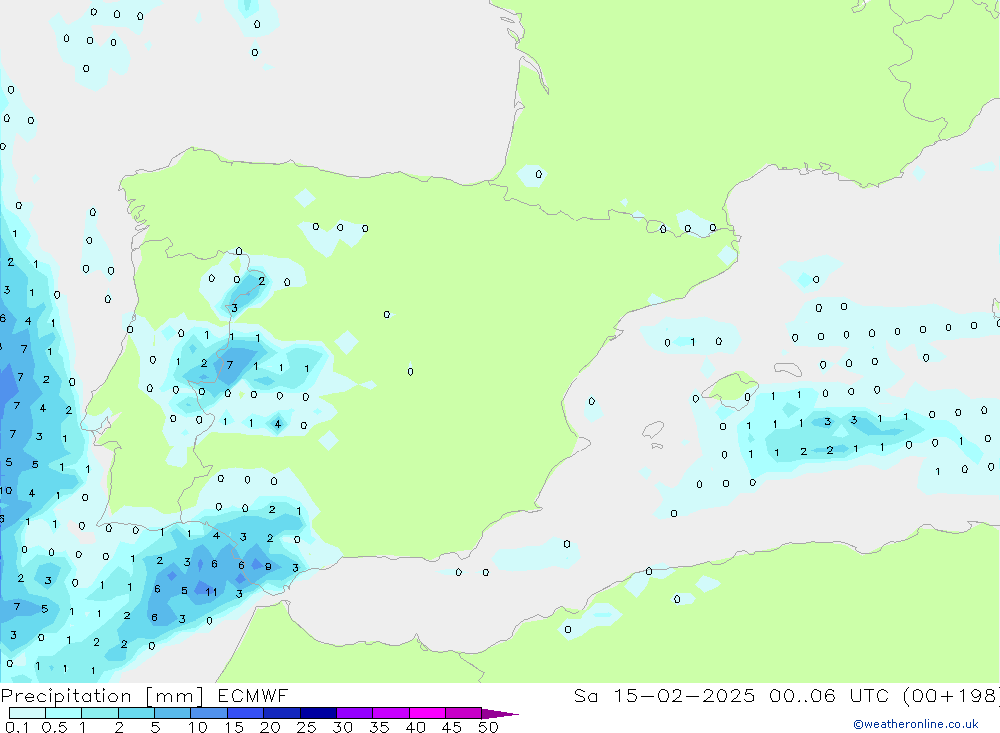Click the legend label "35"
1000x733 pixels.
click(379, 727)
